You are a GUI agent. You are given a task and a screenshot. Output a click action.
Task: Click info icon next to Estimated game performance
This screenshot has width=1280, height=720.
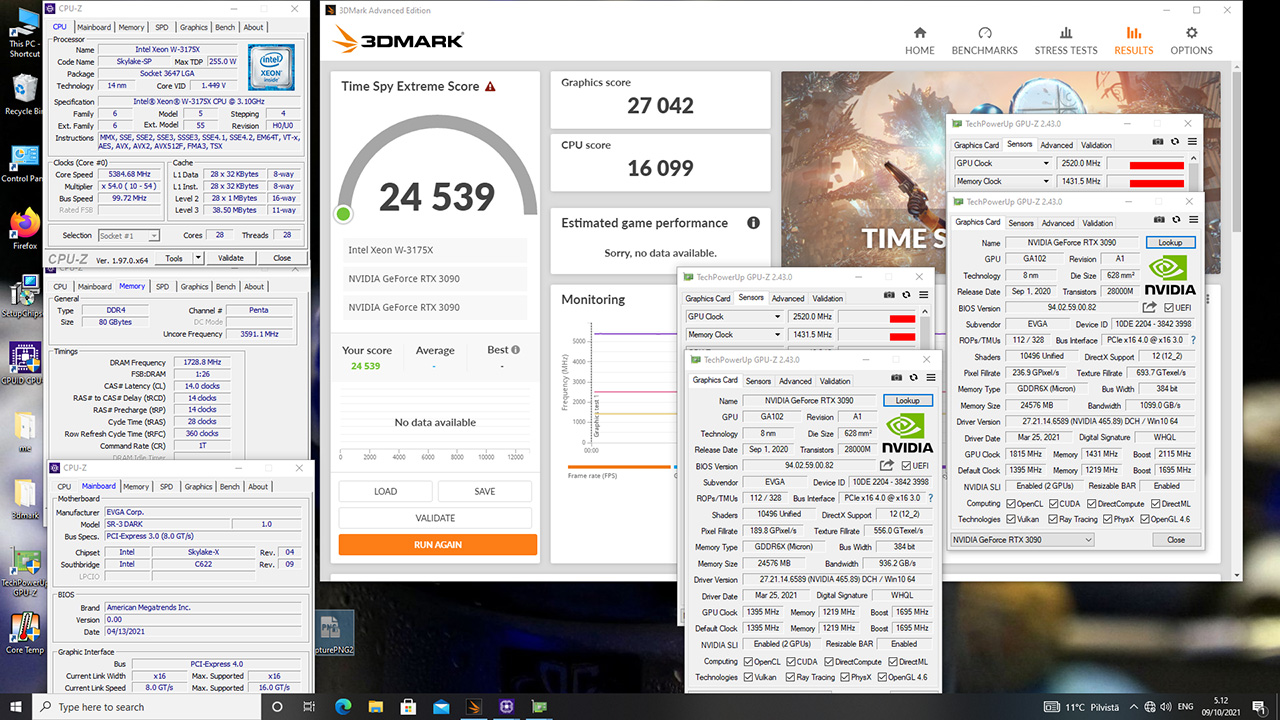pos(753,223)
